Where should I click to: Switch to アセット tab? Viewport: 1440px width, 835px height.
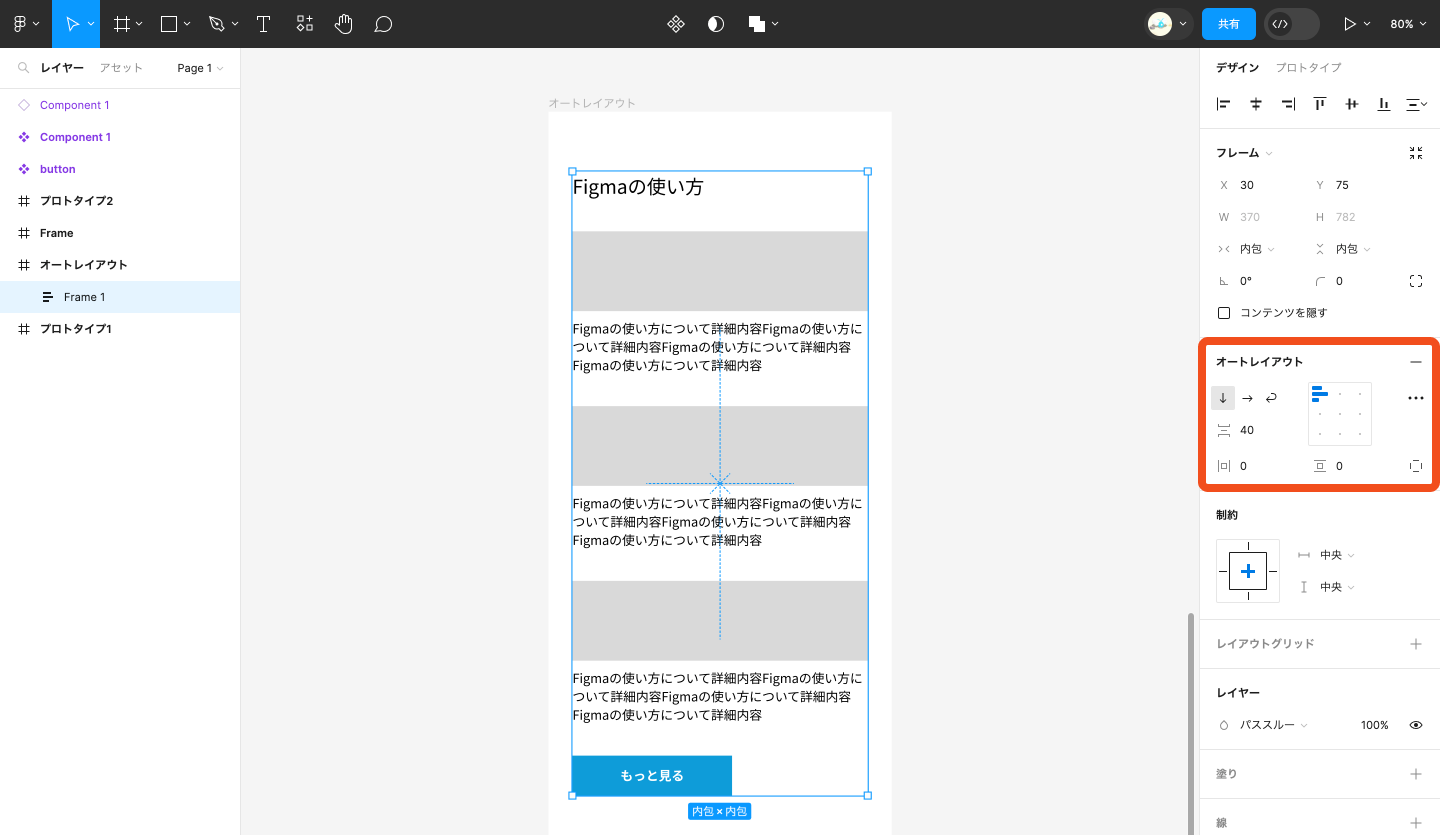click(x=121, y=68)
